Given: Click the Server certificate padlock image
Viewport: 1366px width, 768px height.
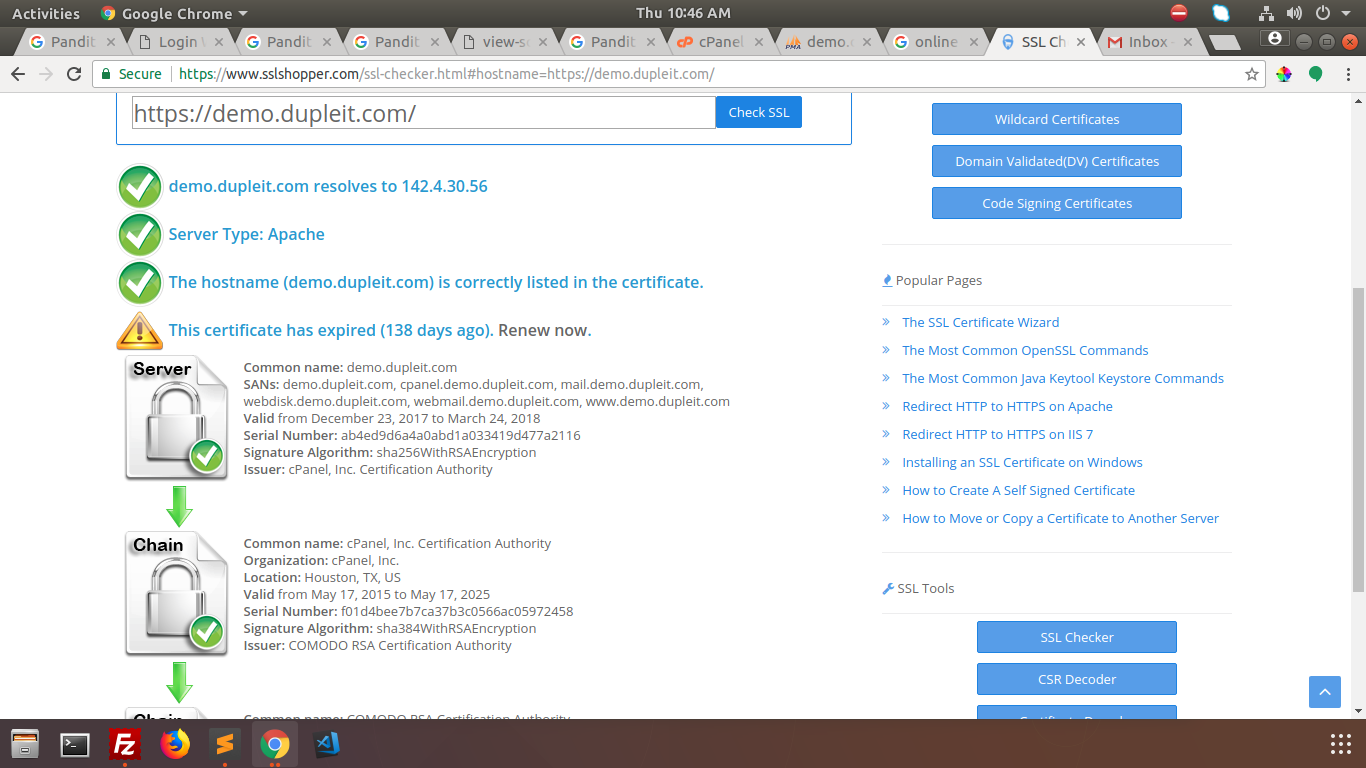Looking at the screenshot, I should pos(177,417).
